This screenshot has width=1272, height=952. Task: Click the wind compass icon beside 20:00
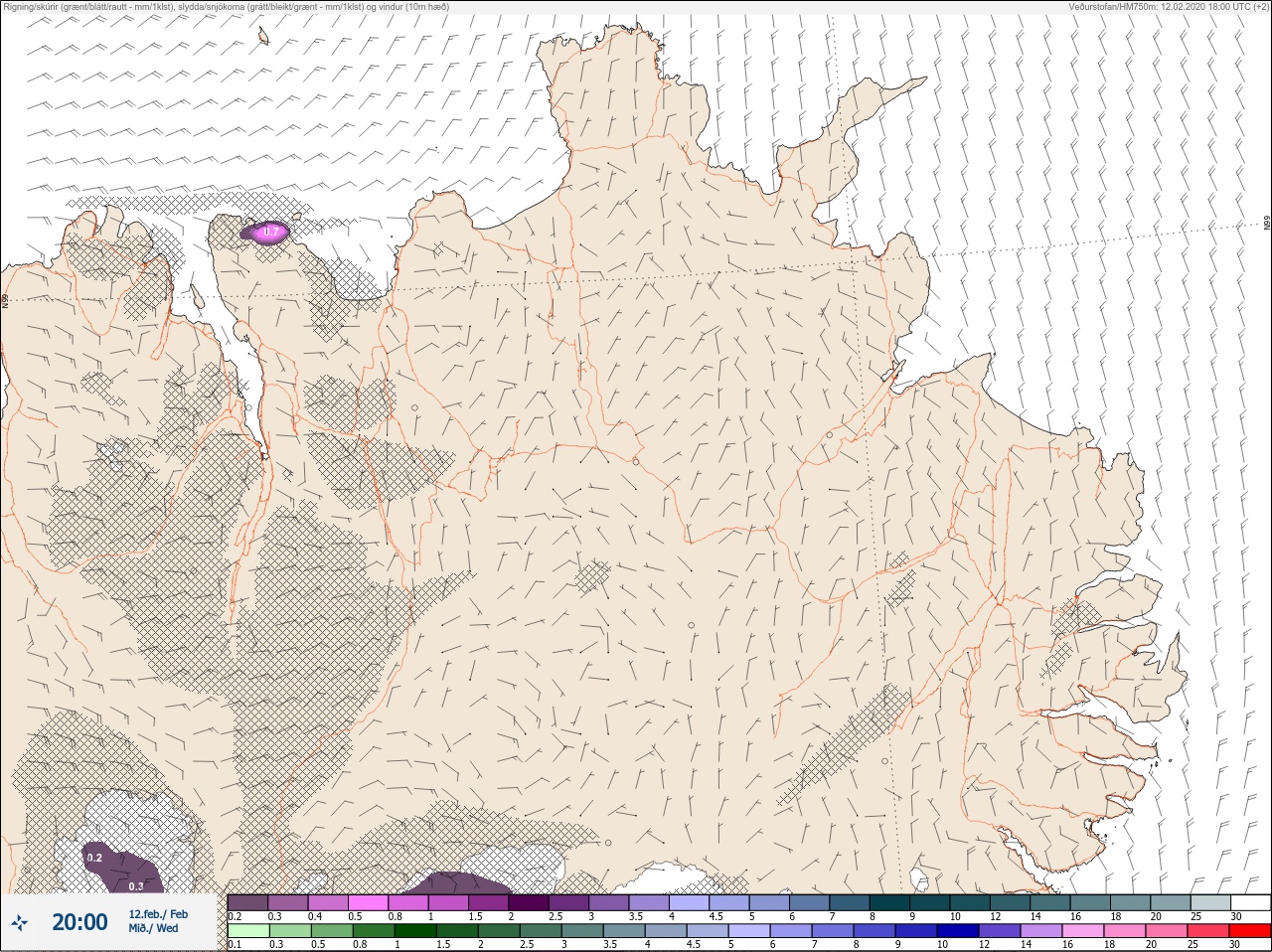click(x=19, y=923)
